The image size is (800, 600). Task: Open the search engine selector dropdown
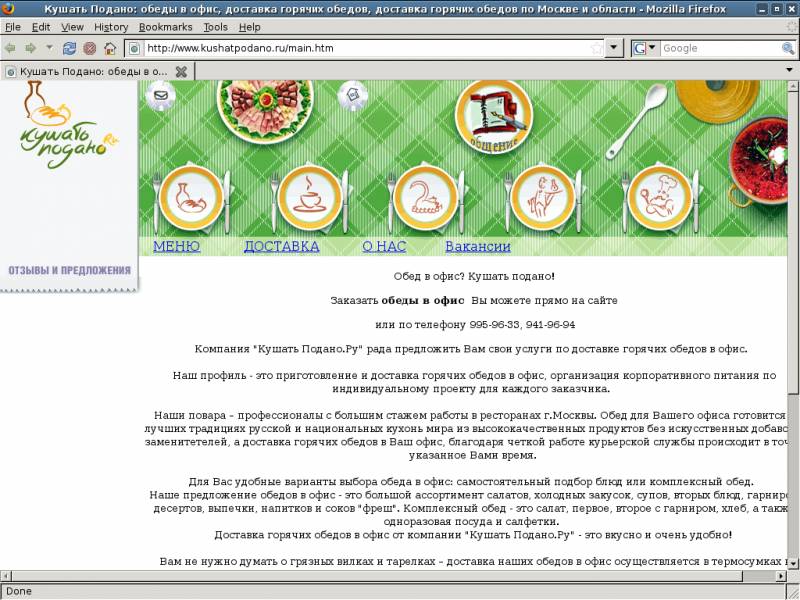pos(645,48)
